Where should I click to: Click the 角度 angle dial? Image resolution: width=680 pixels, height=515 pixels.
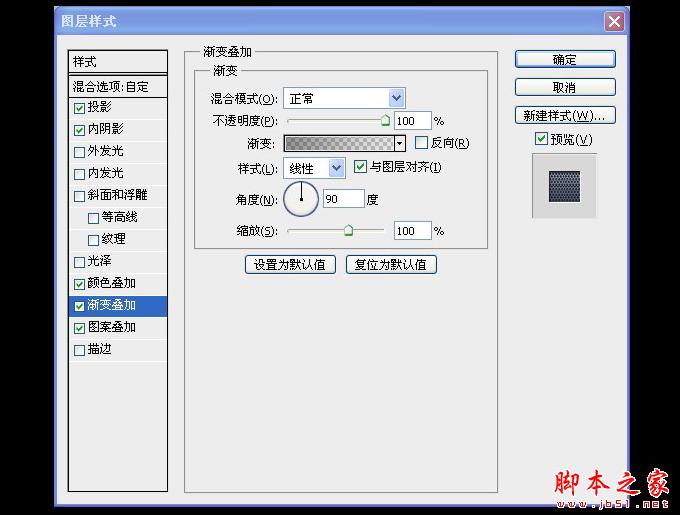pos(301,199)
